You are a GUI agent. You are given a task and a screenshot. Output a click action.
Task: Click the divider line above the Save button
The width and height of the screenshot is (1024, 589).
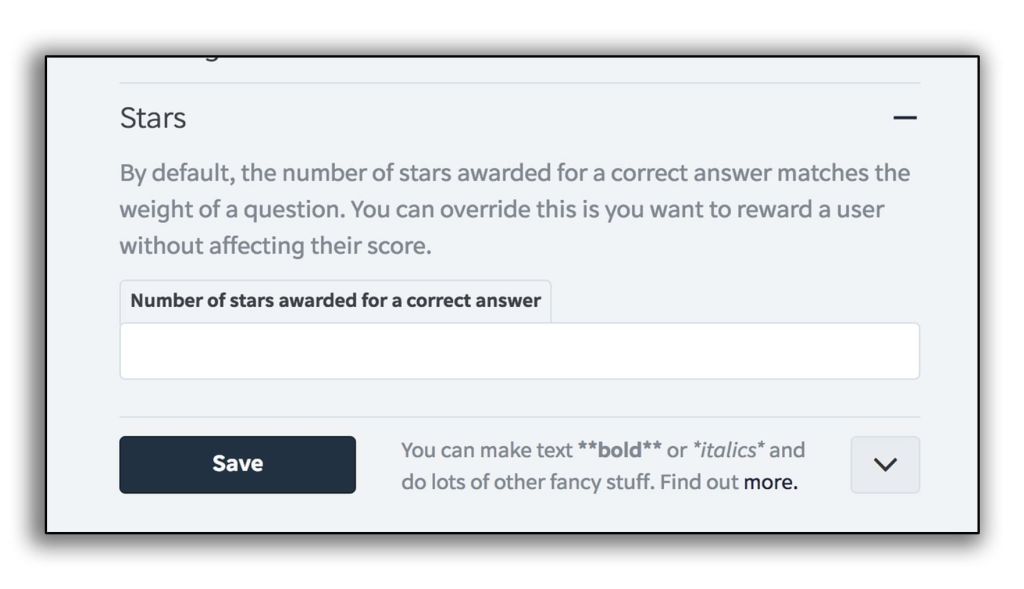click(x=520, y=417)
